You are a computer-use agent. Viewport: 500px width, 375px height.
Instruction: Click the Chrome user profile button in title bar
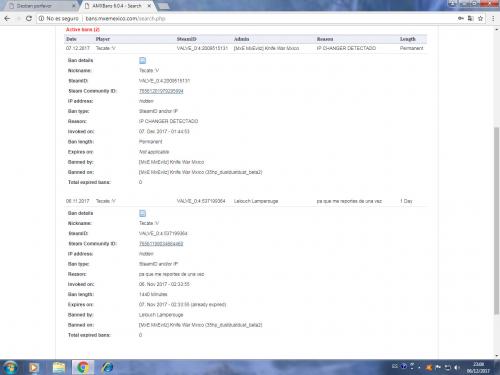coord(452,4)
